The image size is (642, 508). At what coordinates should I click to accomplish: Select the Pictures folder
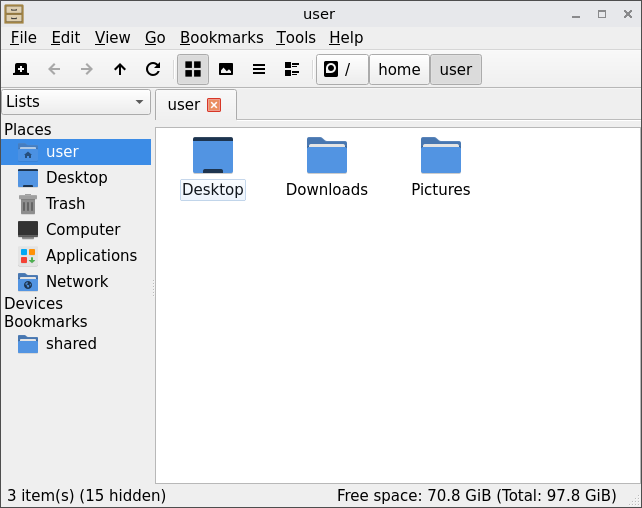(x=440, y=157)
